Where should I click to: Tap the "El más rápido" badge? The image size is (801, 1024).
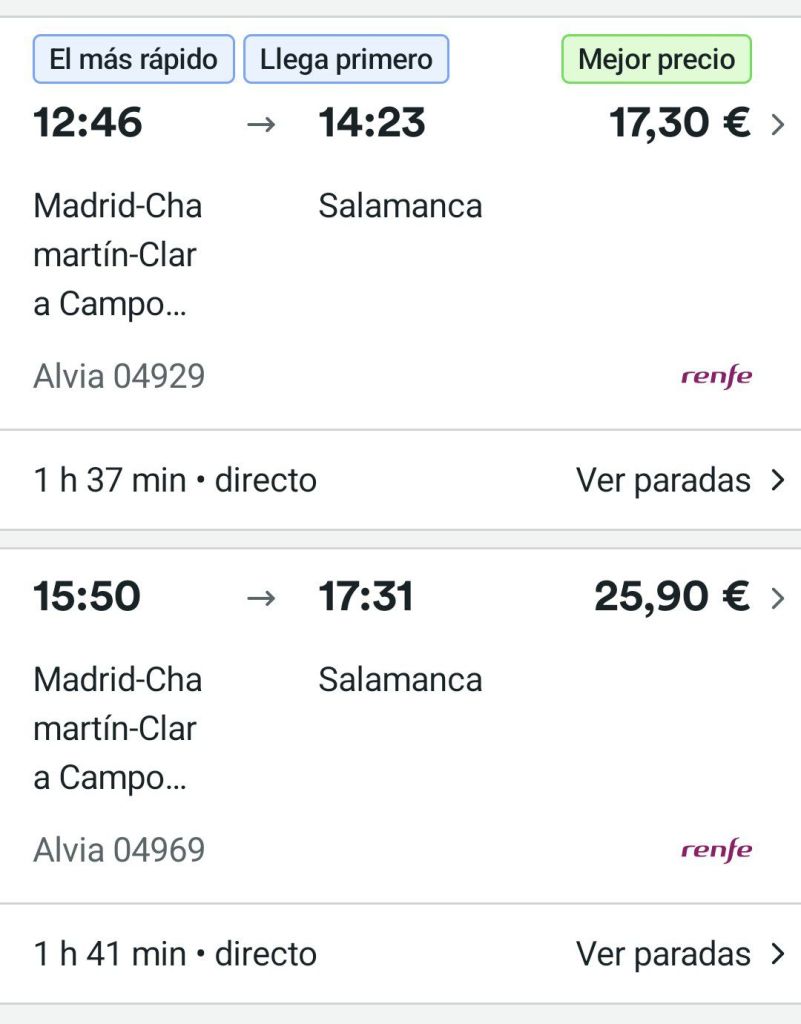pos(133,59)
